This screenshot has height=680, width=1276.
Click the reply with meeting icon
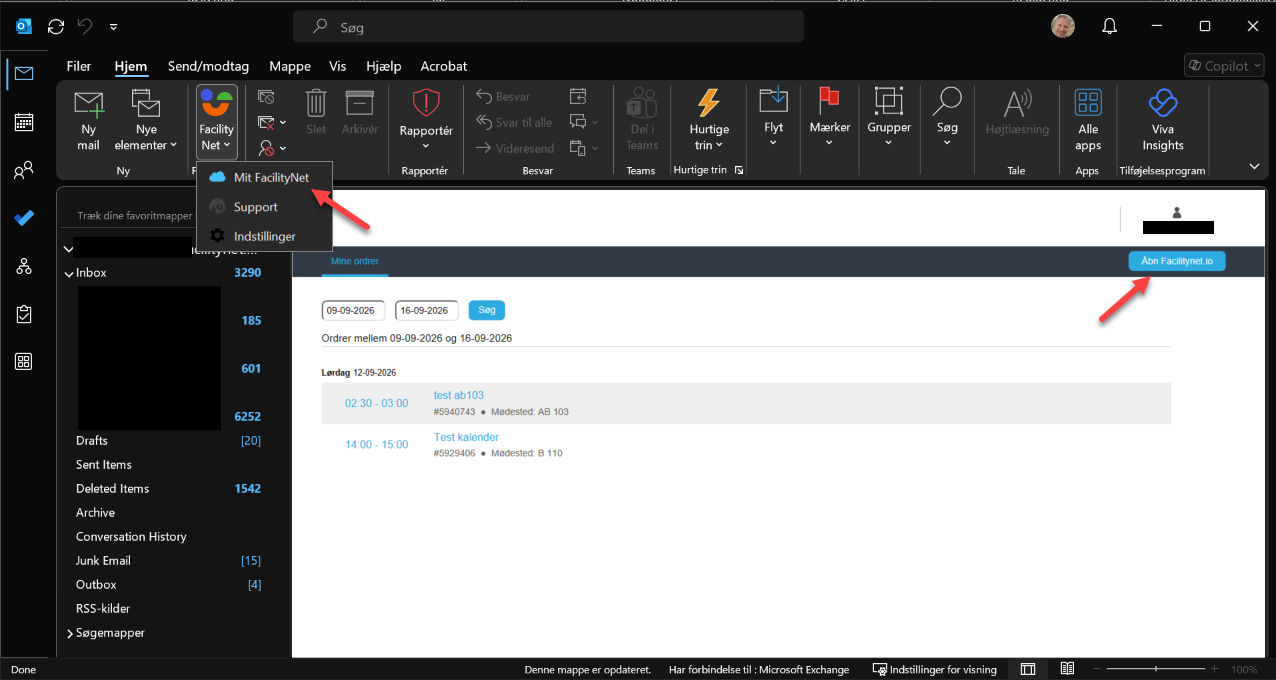pos(578,97)
